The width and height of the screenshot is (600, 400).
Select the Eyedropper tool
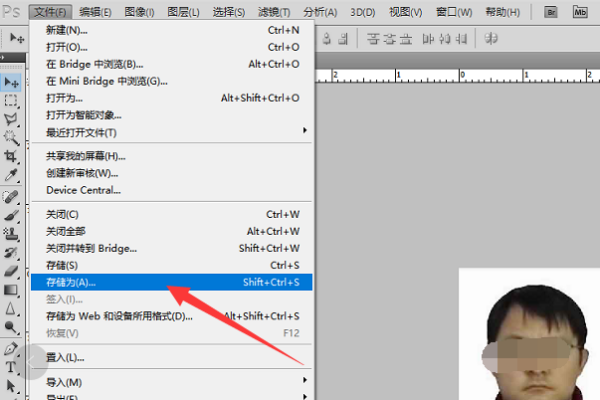tap(12, 176)
